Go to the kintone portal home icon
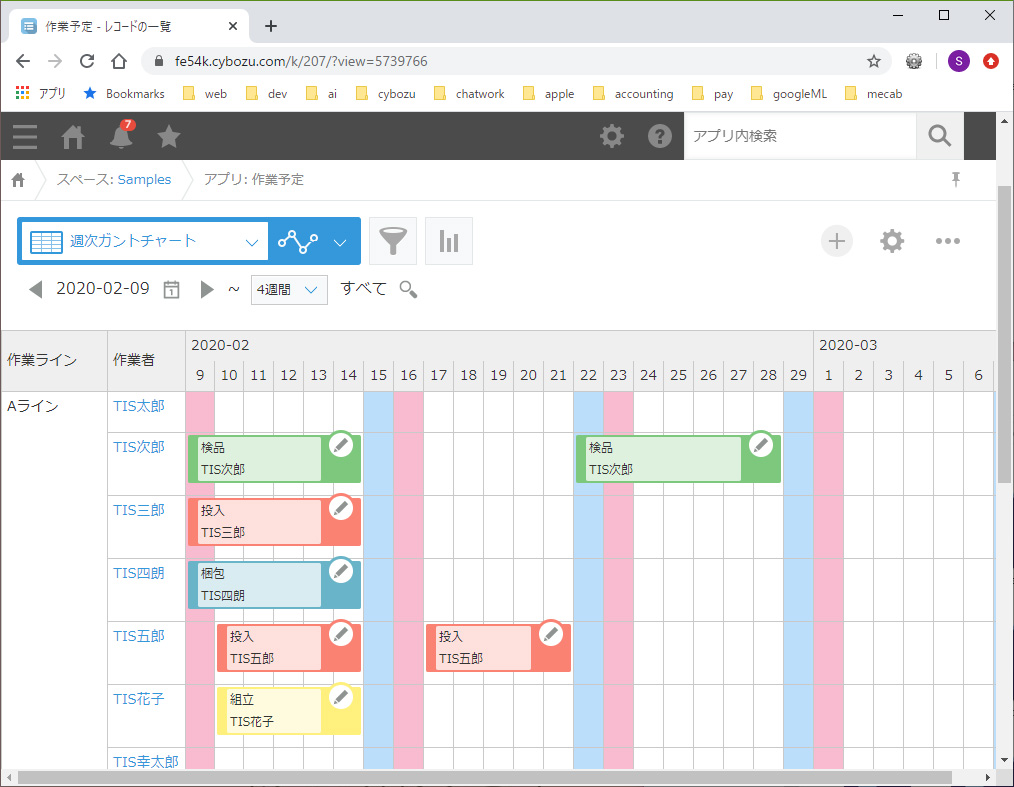This screenshot has width=1014, height=787. tap(72, 136)
